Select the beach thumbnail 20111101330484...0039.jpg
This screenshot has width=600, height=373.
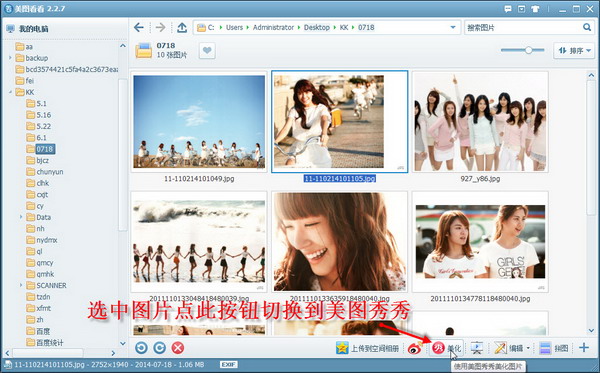199,242
